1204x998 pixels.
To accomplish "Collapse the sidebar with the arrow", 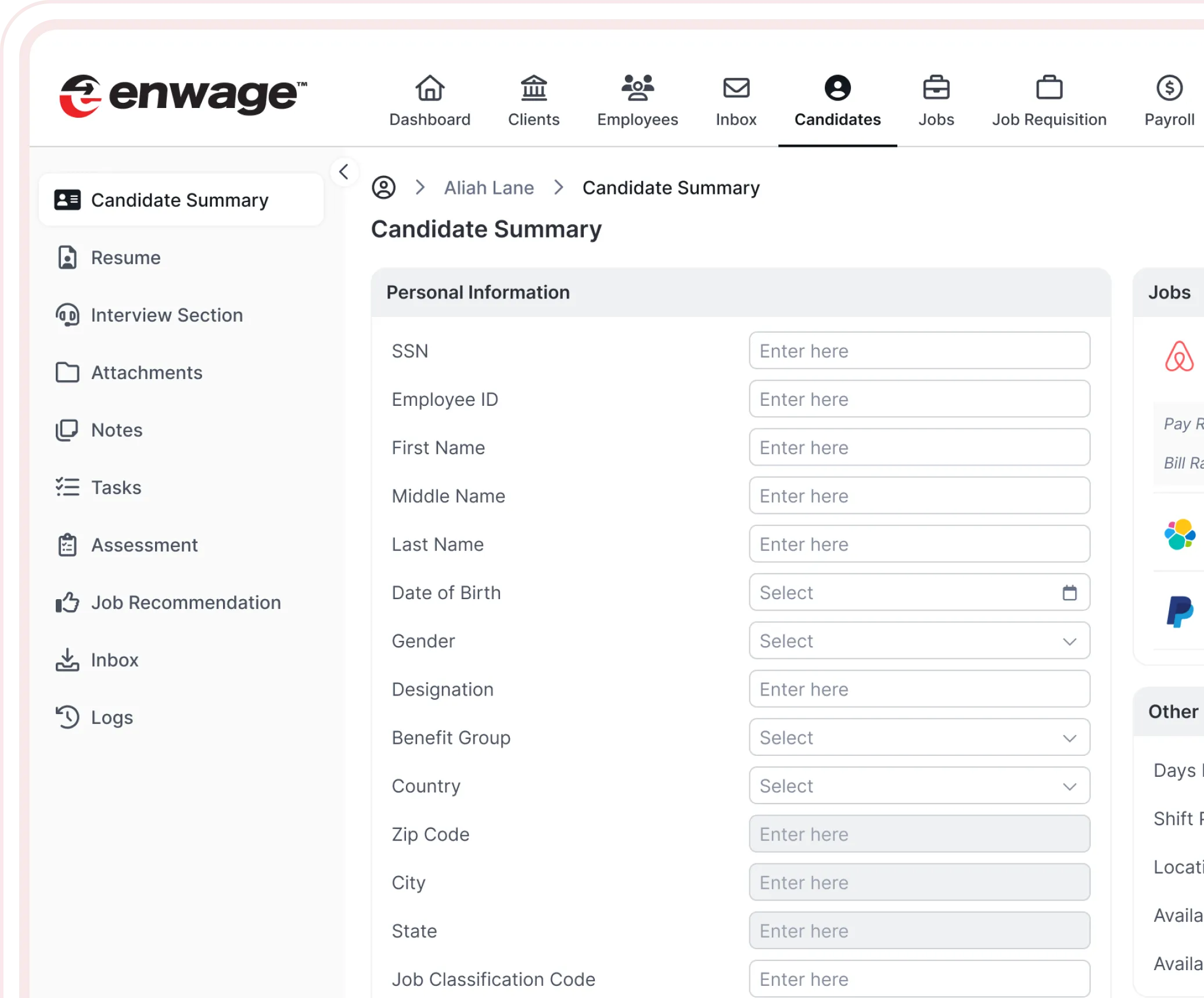I will 344,172.
